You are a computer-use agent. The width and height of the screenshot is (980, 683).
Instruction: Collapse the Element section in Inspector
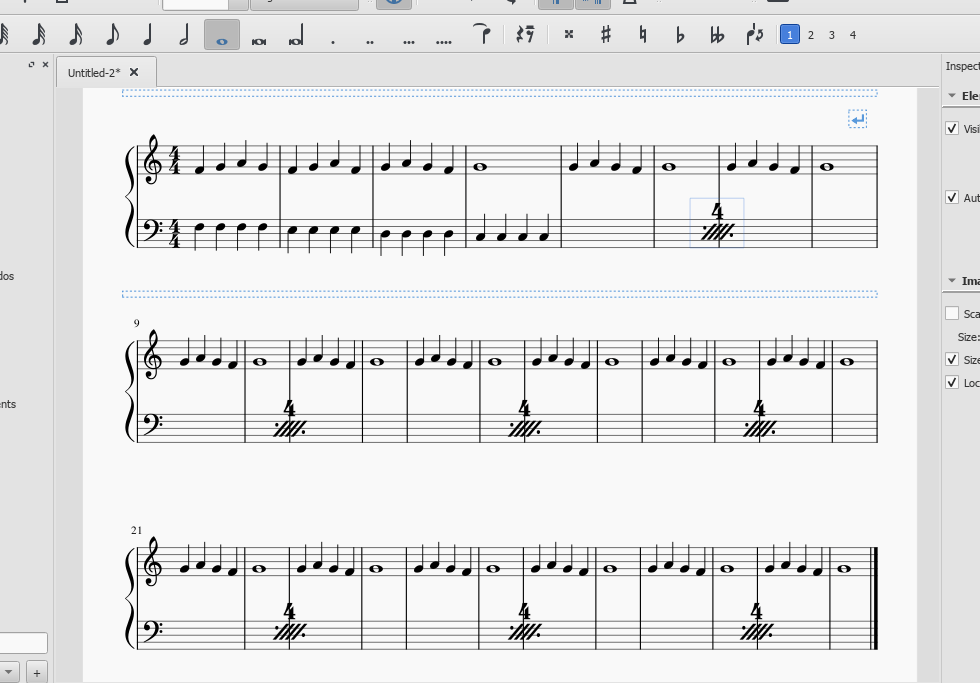tap(954, 96)
